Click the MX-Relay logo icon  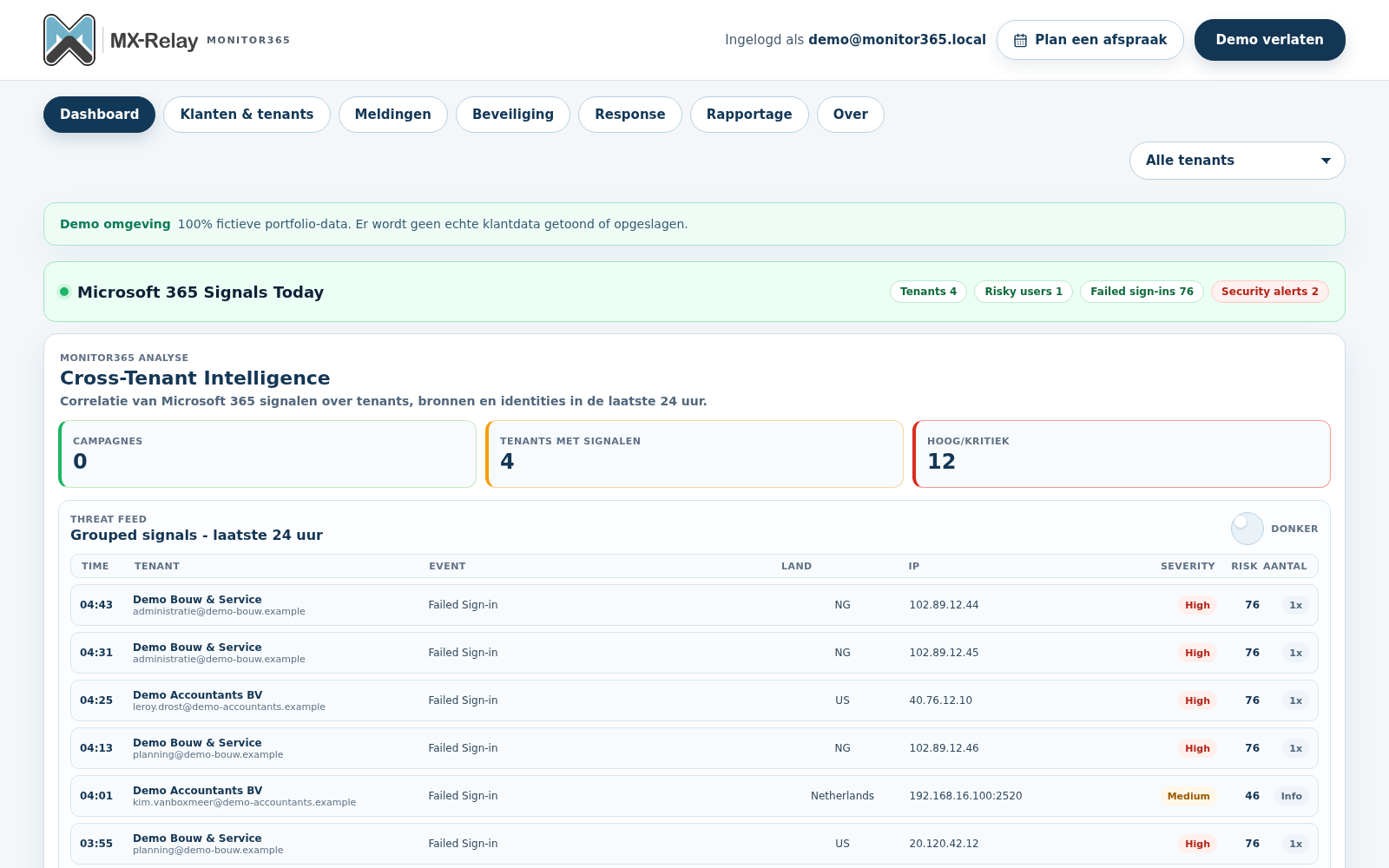(x=69, y=40)
